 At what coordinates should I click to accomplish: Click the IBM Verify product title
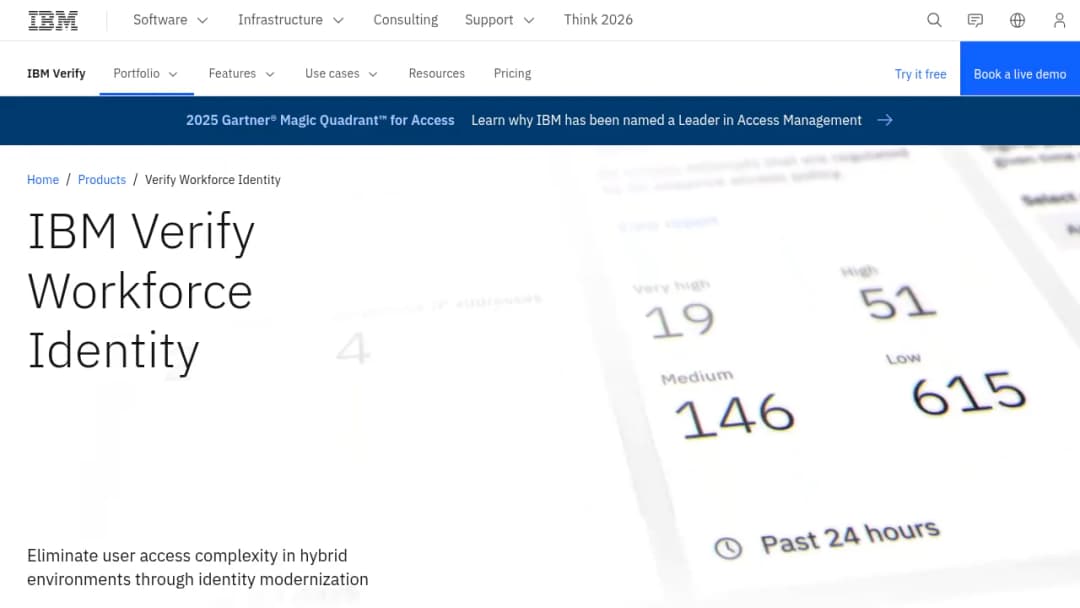[x=56, y=74]
